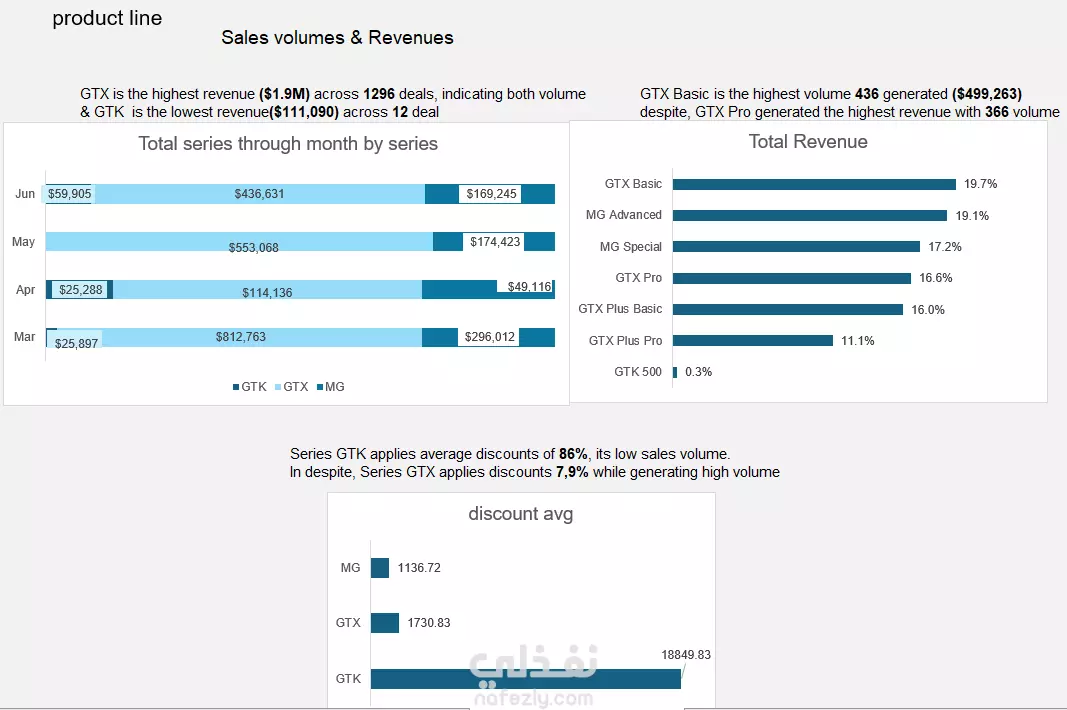Click the $553,068 May GTX bar segment

[x=240, y=242]
